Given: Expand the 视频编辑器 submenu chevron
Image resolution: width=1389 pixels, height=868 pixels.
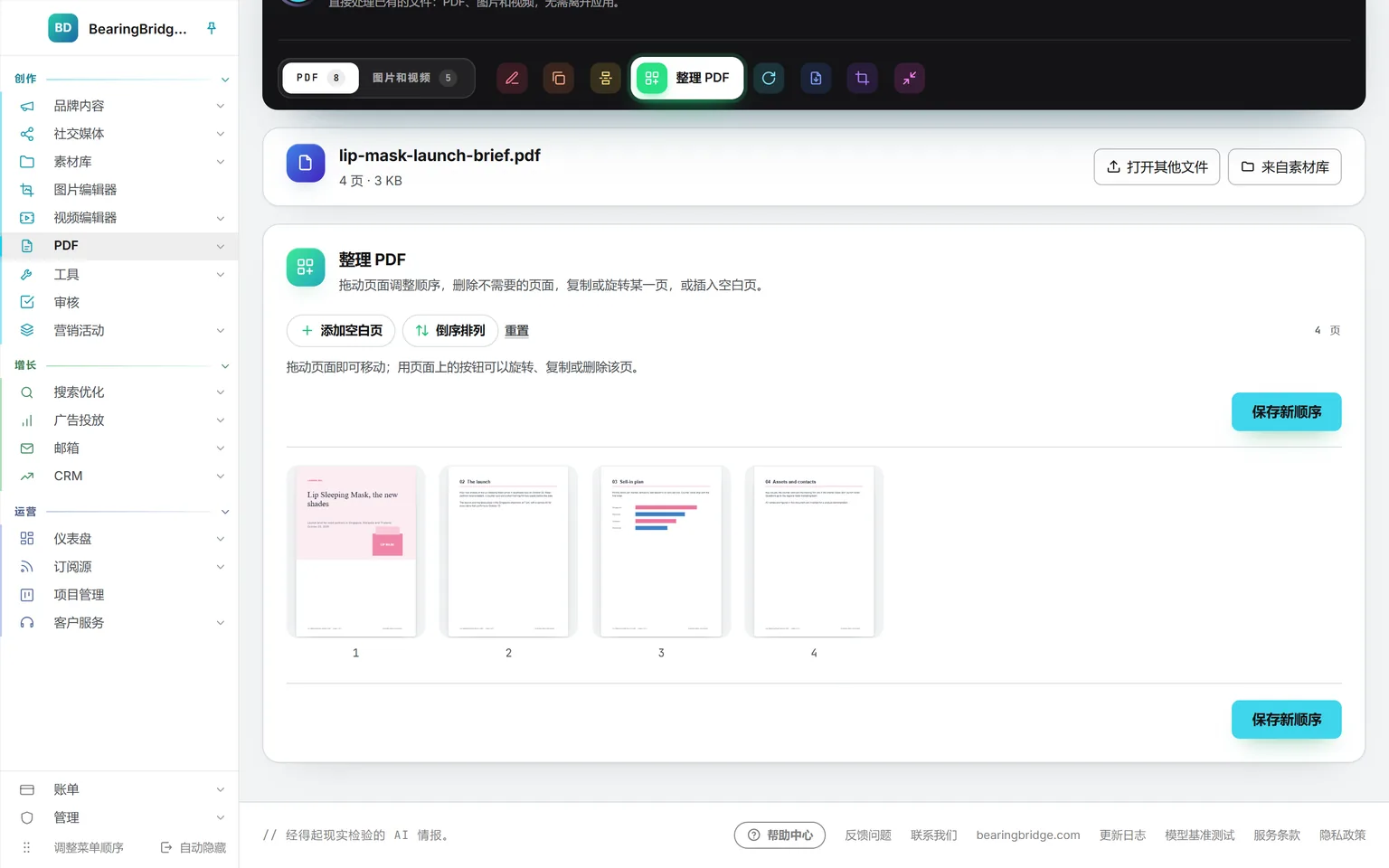Looking at the screenshot, I should [x=221, y=218].
